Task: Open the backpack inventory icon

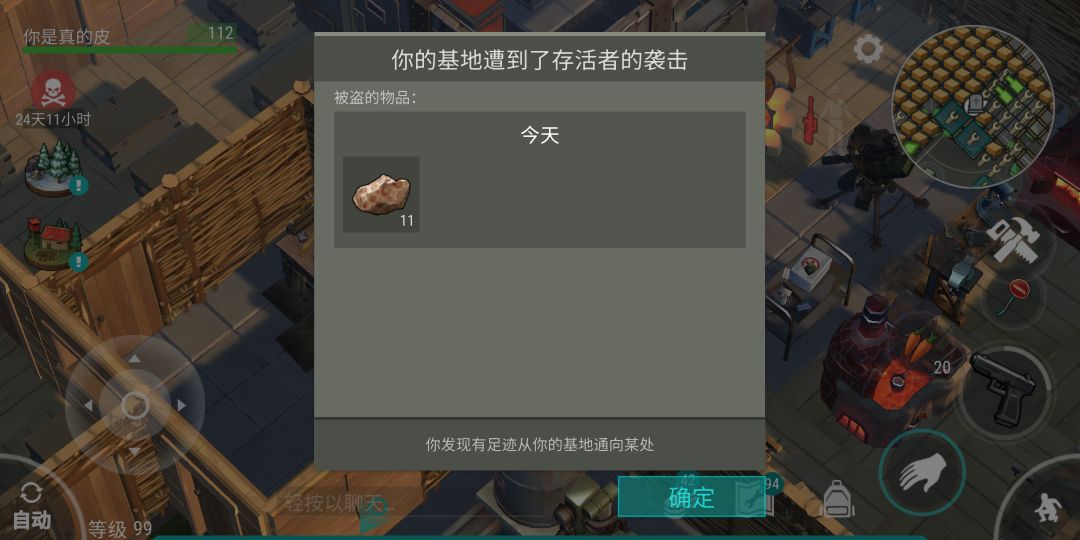Action: pos(838,499)
